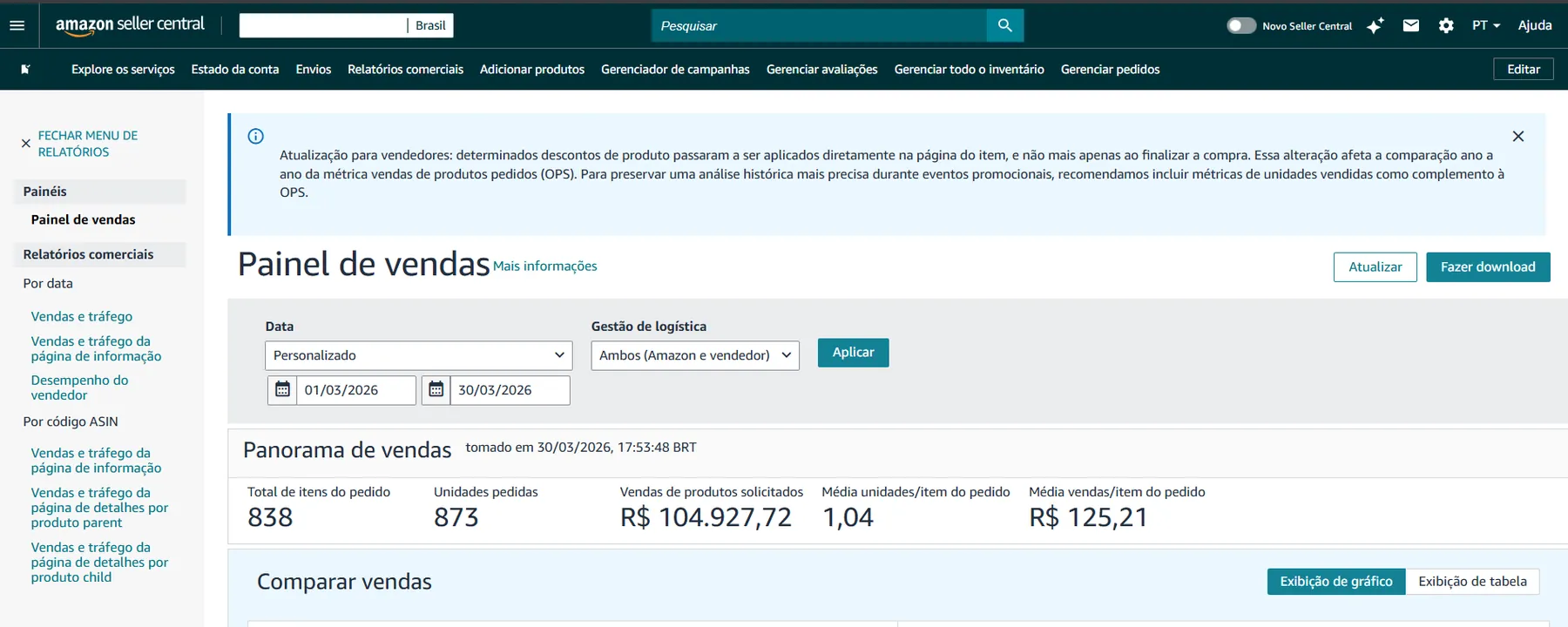Open the produto child details report
Image resolution: width=1568 pixels, height=627 pixels.
click(99, 562)
